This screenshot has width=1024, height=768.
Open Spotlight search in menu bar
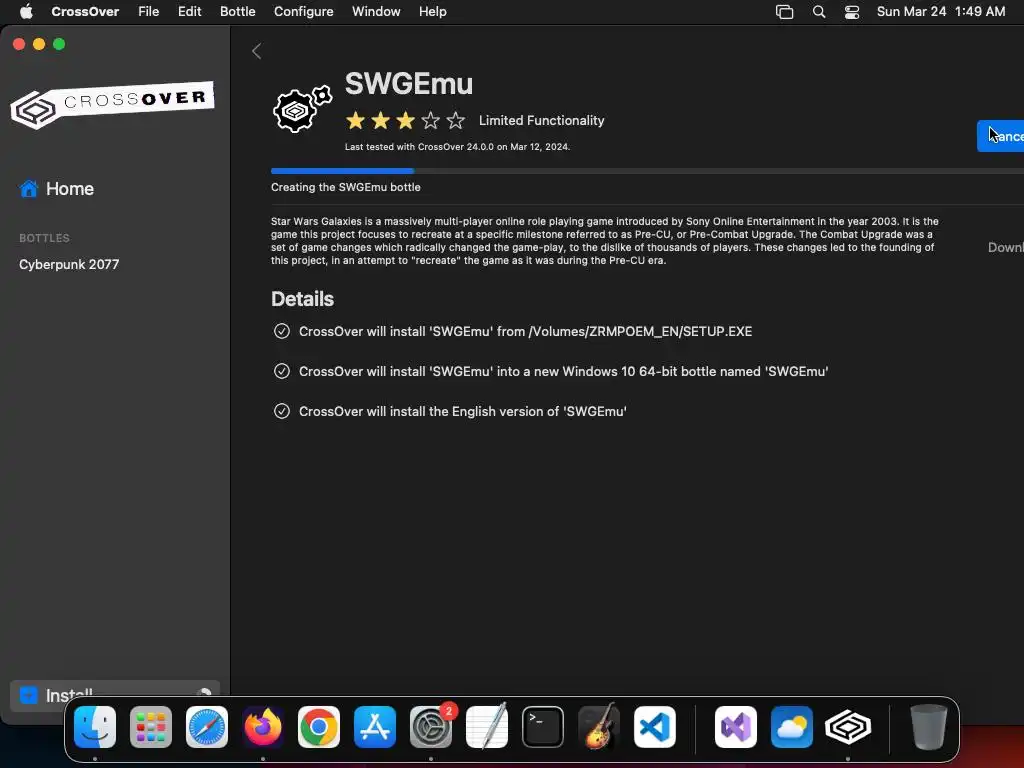pos(818,12)
